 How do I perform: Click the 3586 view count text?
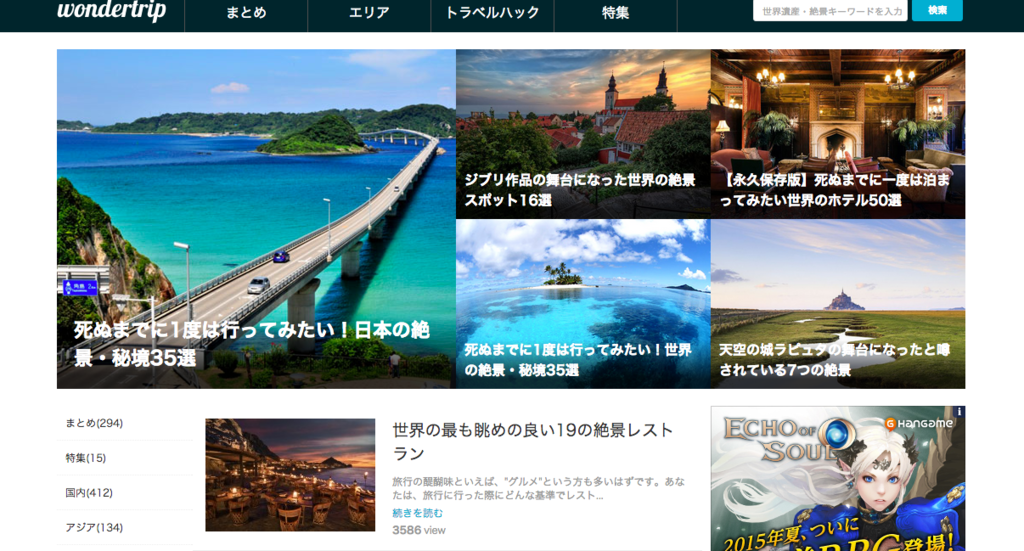click(419, 530)
